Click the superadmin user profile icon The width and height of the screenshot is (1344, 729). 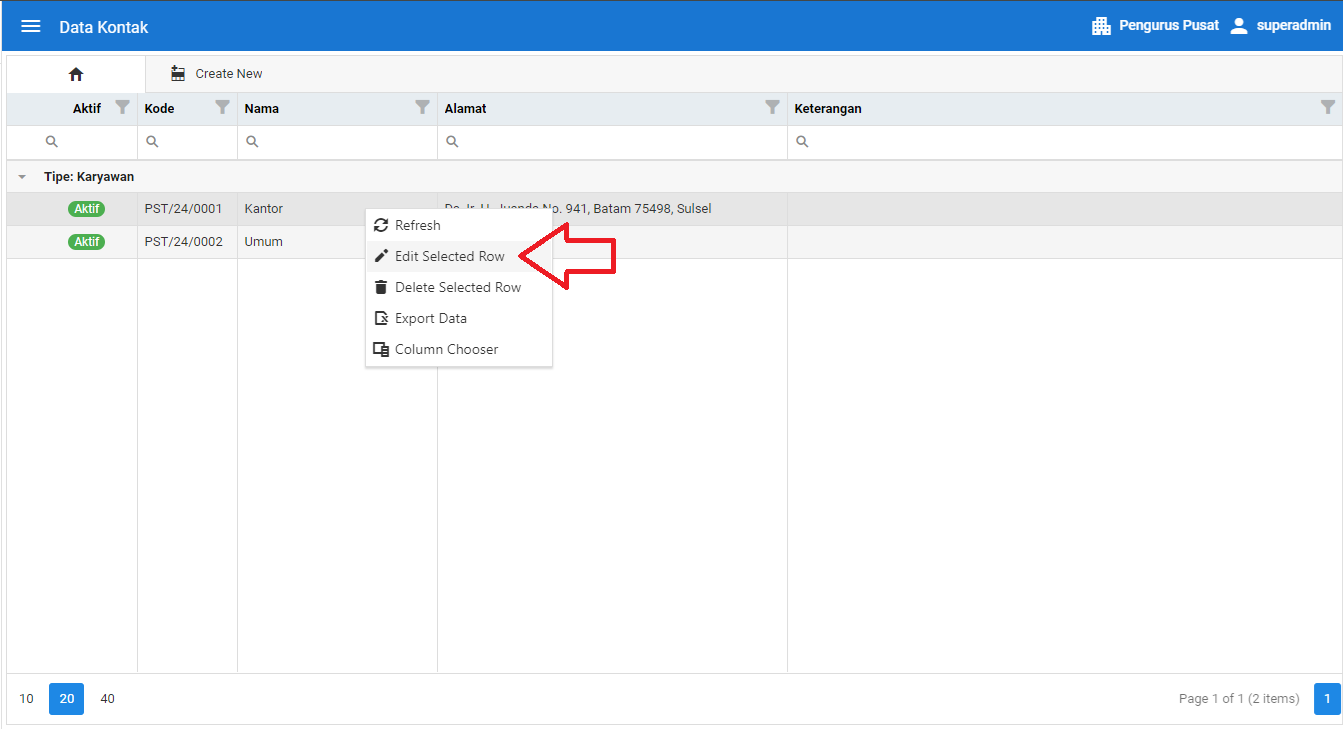click(1239, 26)
